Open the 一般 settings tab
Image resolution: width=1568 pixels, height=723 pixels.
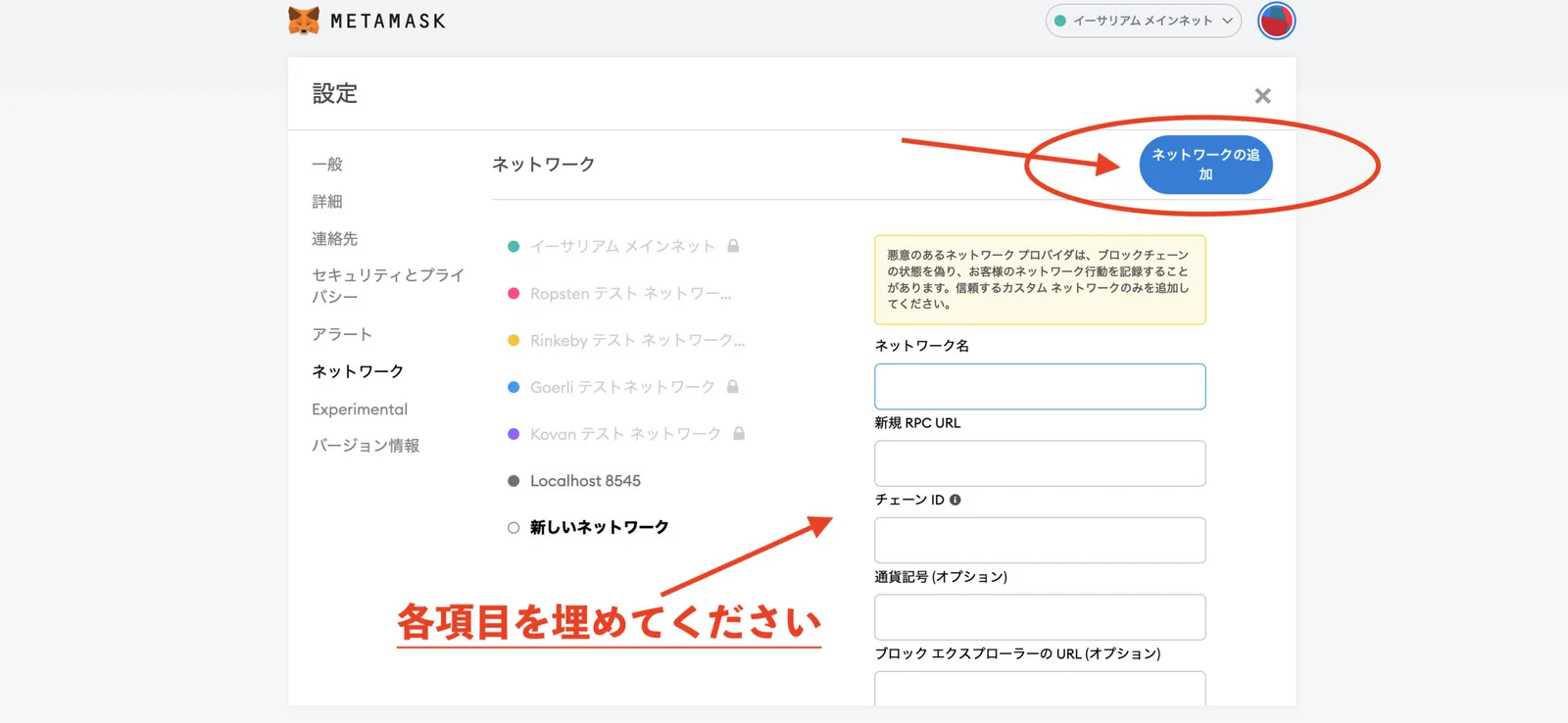(x=327, y=165)
